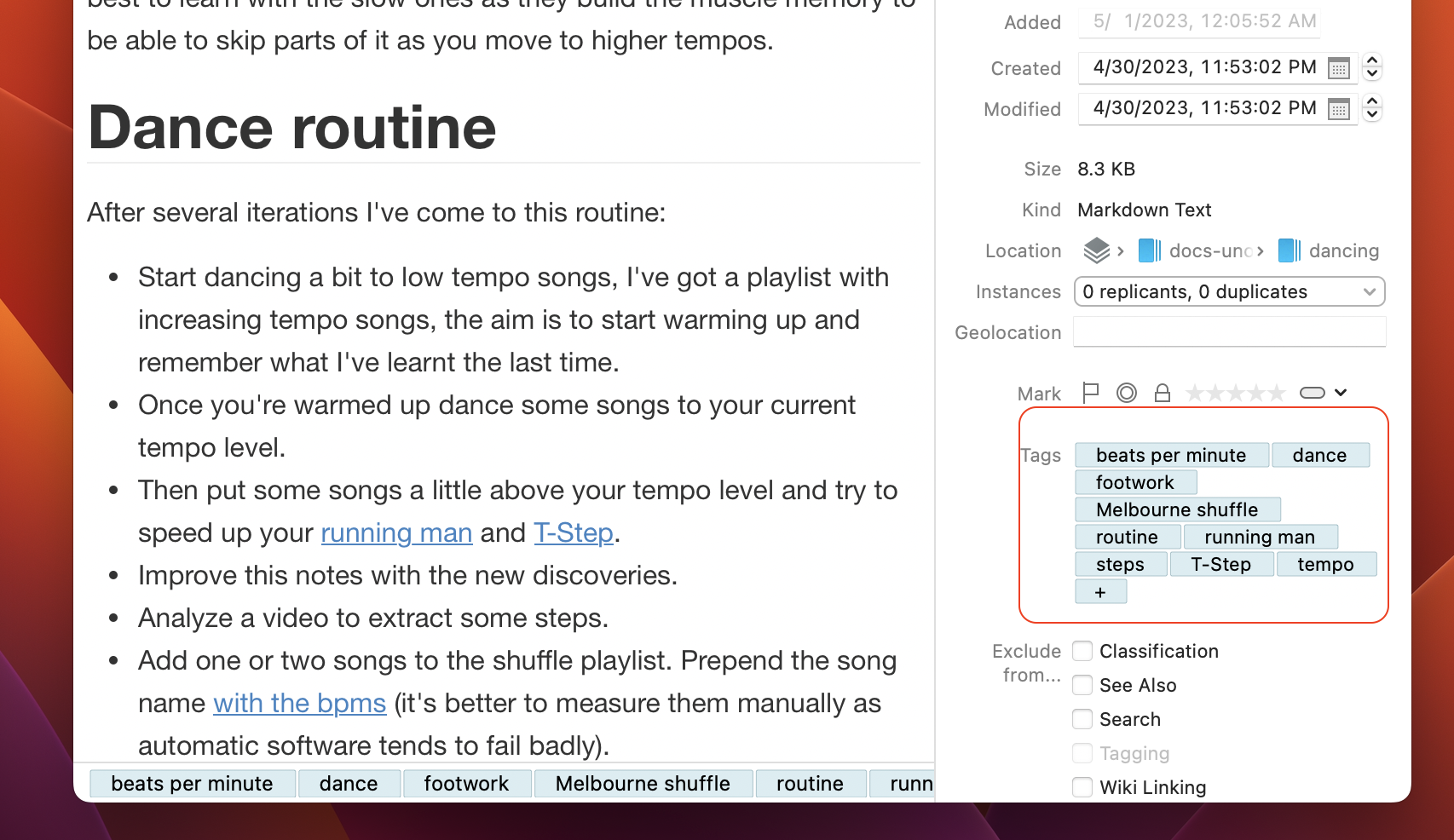Open calendar picker for Created date
This screenshot has width=1454, height=840.
coord(1339,68)
